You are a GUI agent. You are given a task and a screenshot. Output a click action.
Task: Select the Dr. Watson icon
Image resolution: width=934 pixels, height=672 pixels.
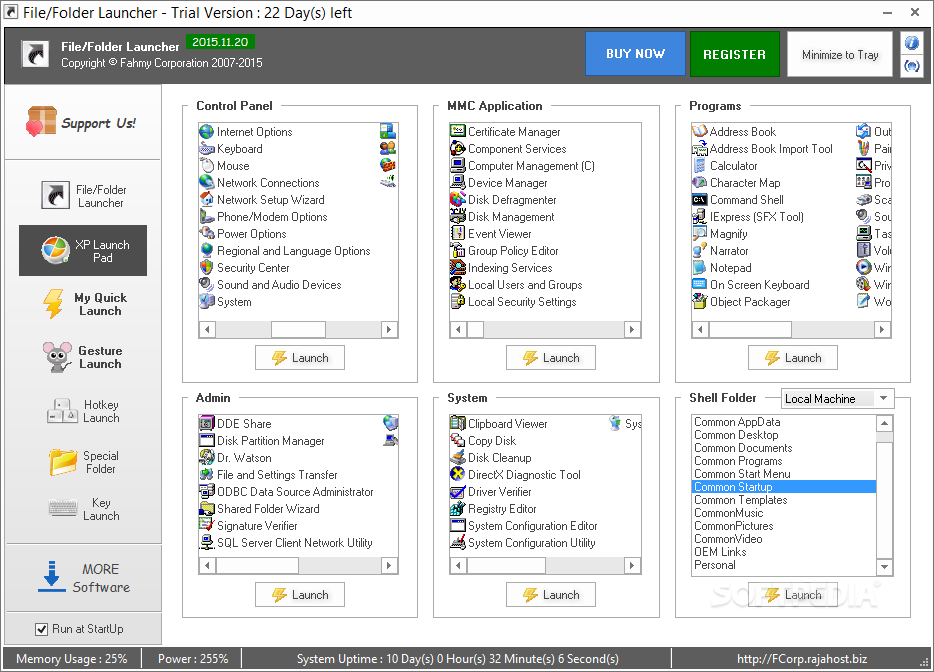coord(207,458)
